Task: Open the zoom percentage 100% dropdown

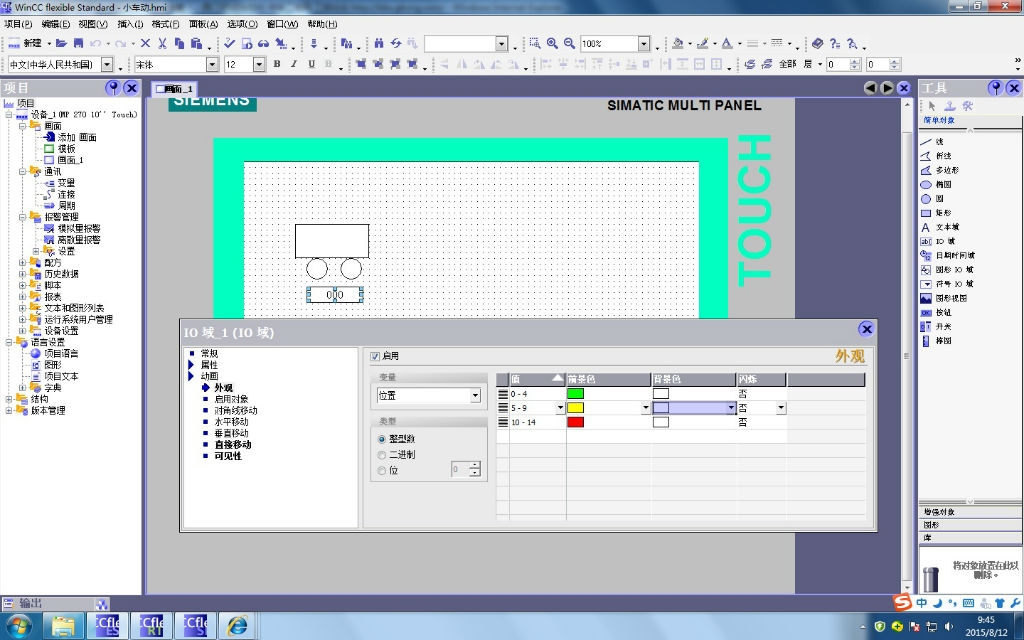Action: pos(644,44)
